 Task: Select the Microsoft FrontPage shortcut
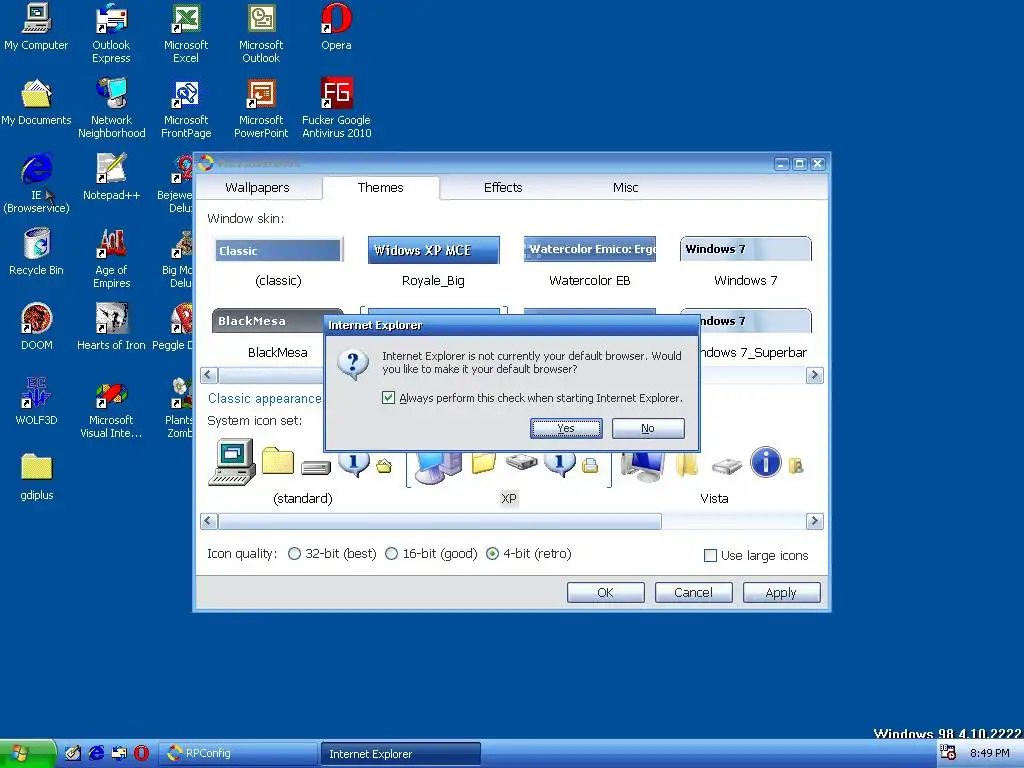coord(186,108)
